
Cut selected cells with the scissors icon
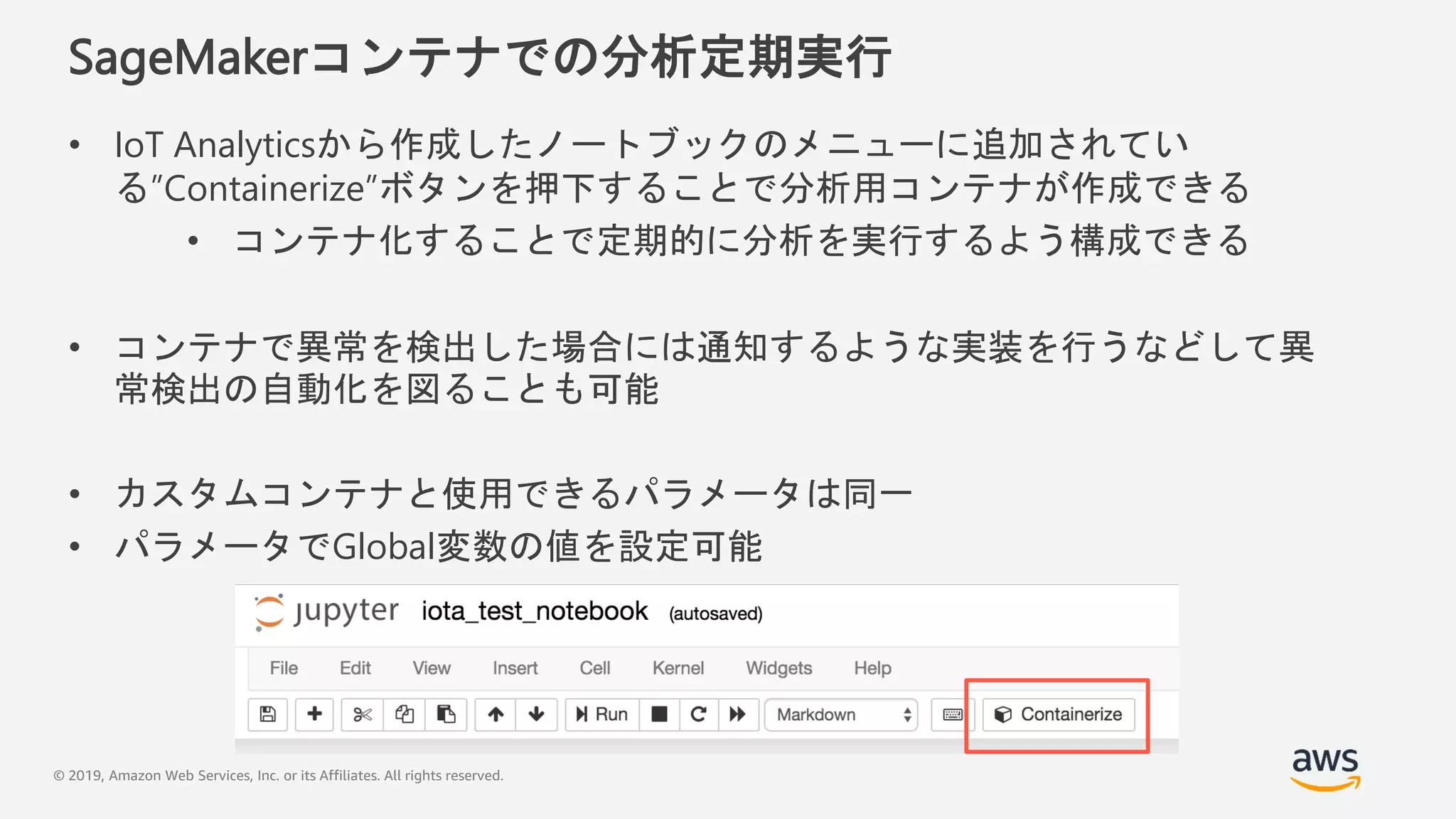tap(363, 714)
